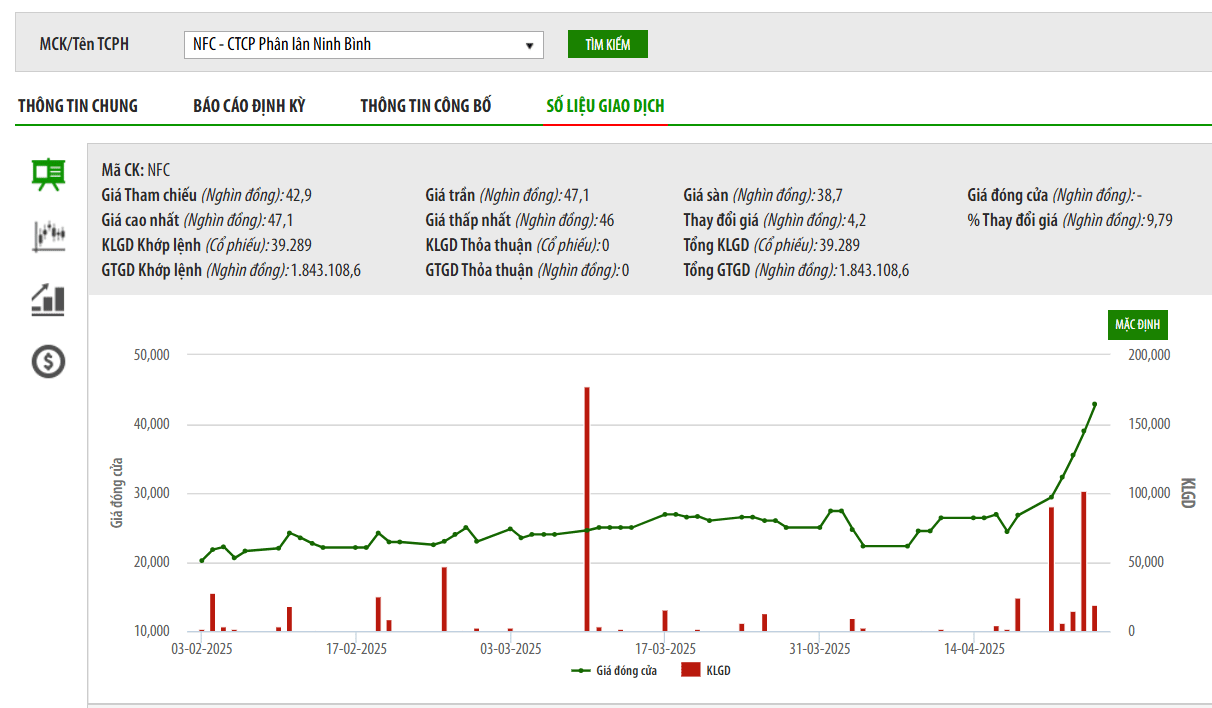Open the bar chart growth icon

48,299
